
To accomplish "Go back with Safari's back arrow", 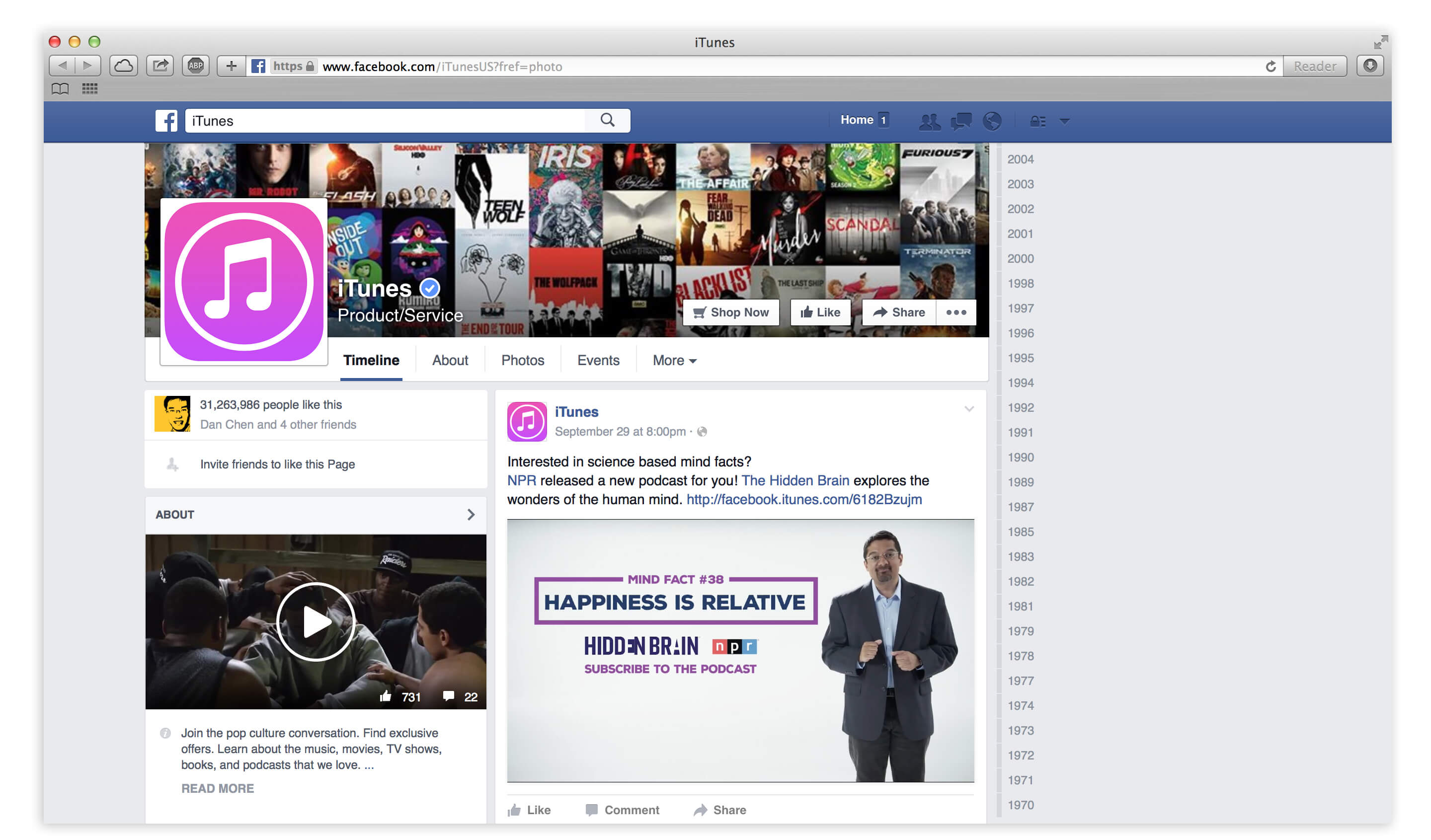I will coord(63,66).
